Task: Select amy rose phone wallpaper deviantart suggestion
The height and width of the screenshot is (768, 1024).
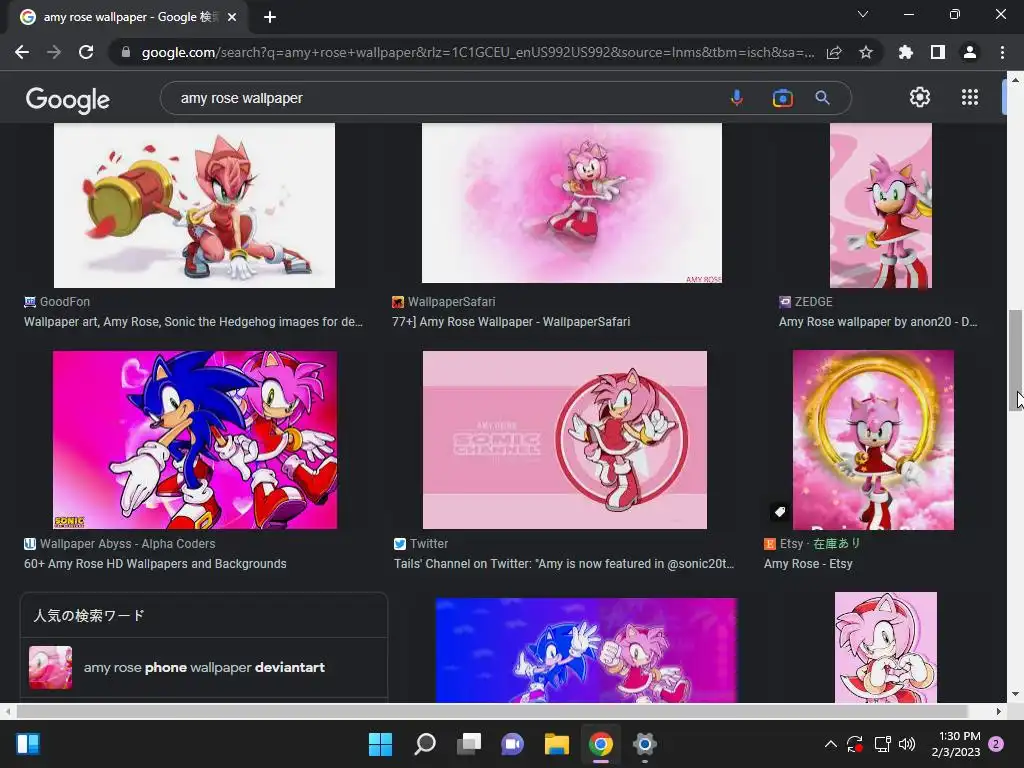Action: [204, 667]
